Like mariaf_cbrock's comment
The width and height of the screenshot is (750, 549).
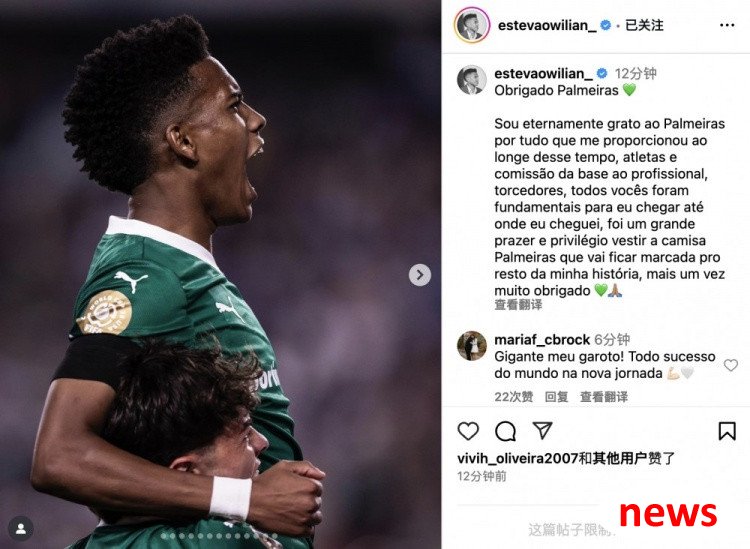[730, 365]
